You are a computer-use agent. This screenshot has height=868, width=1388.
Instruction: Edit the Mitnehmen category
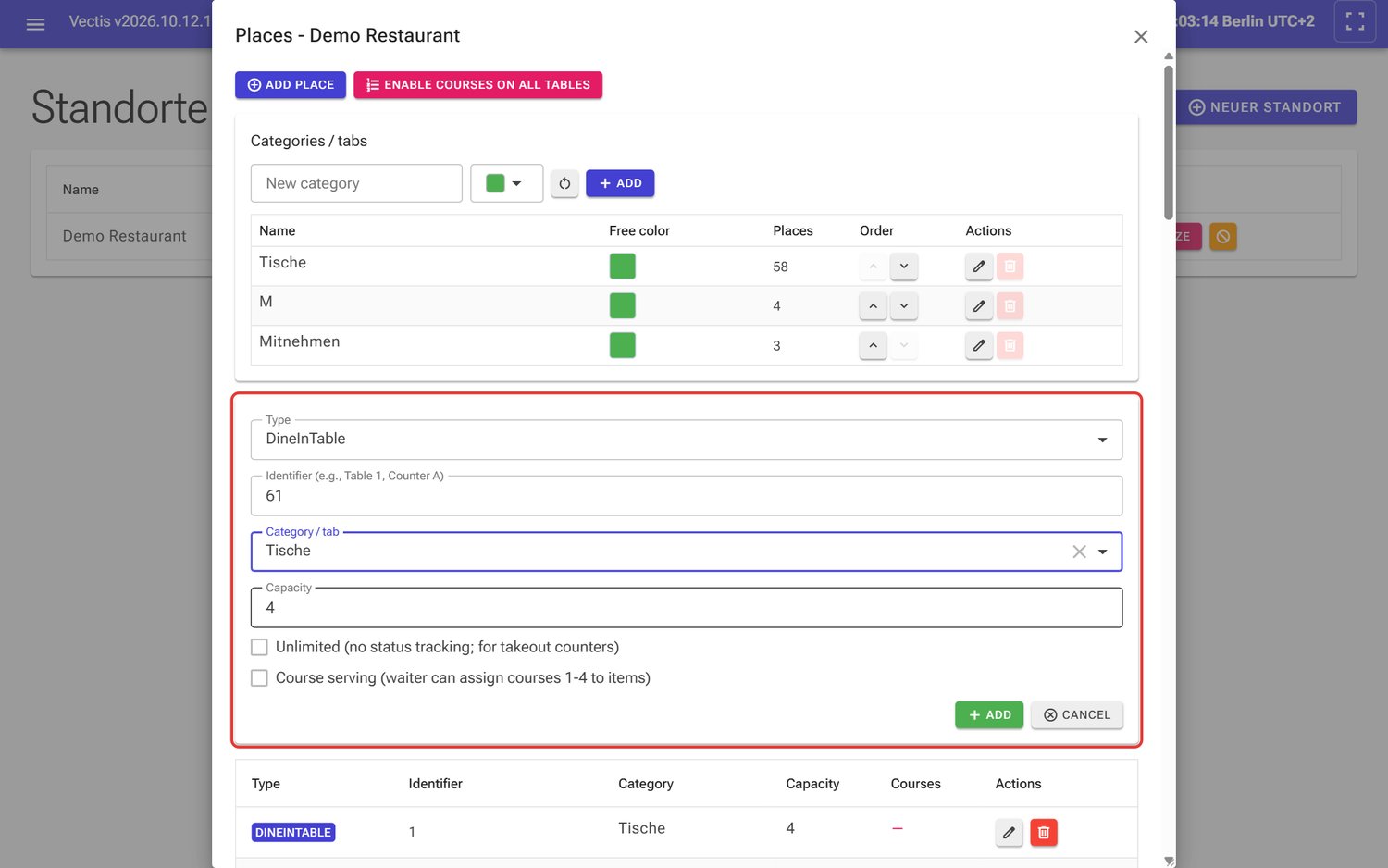click(x=979, y=346)
